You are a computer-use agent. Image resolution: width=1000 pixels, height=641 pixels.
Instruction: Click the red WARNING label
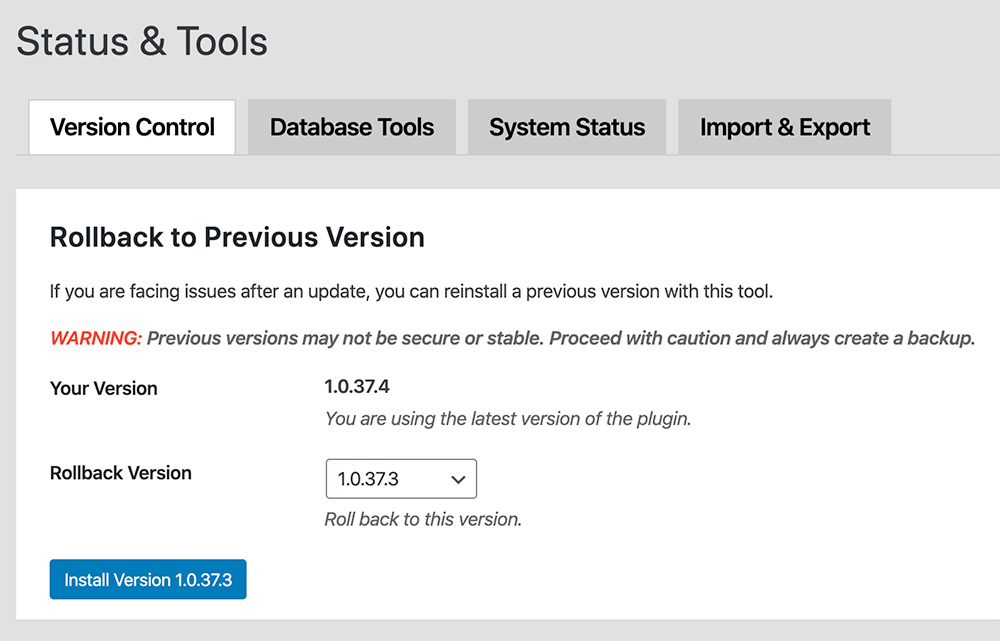[96, 338]
